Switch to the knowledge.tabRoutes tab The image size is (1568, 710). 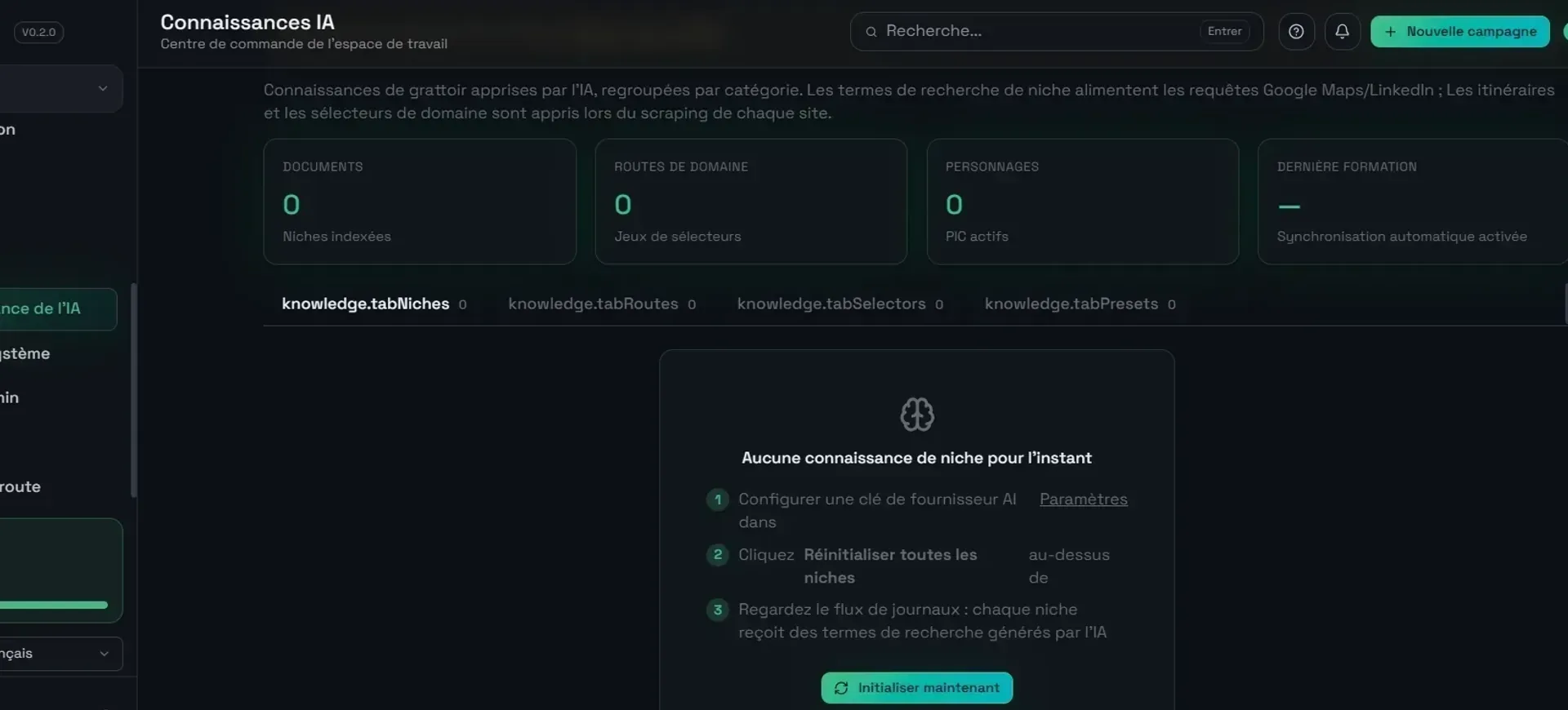[x=602, y=304]
